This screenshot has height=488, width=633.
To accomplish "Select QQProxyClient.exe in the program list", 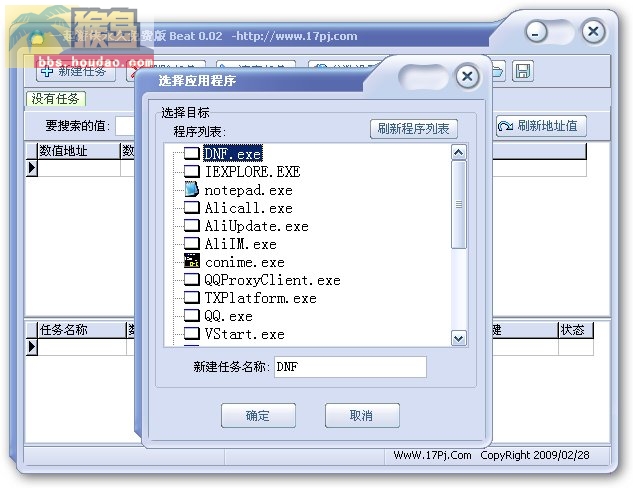I will pyautogui.click(x=272, y=280).
